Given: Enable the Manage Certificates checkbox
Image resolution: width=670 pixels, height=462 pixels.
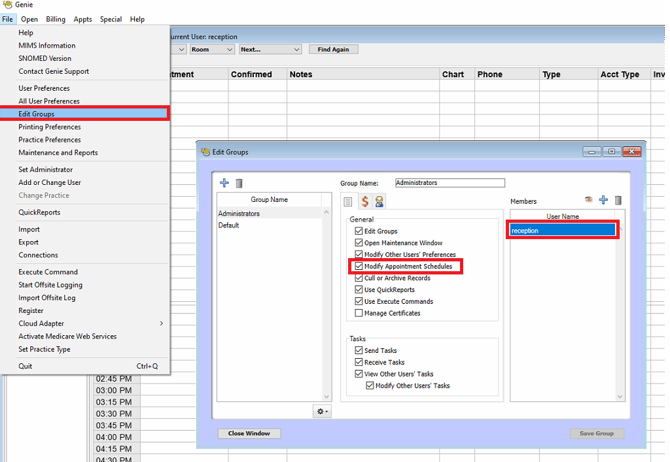Looking at the screenshot, I should click(360, 313).
